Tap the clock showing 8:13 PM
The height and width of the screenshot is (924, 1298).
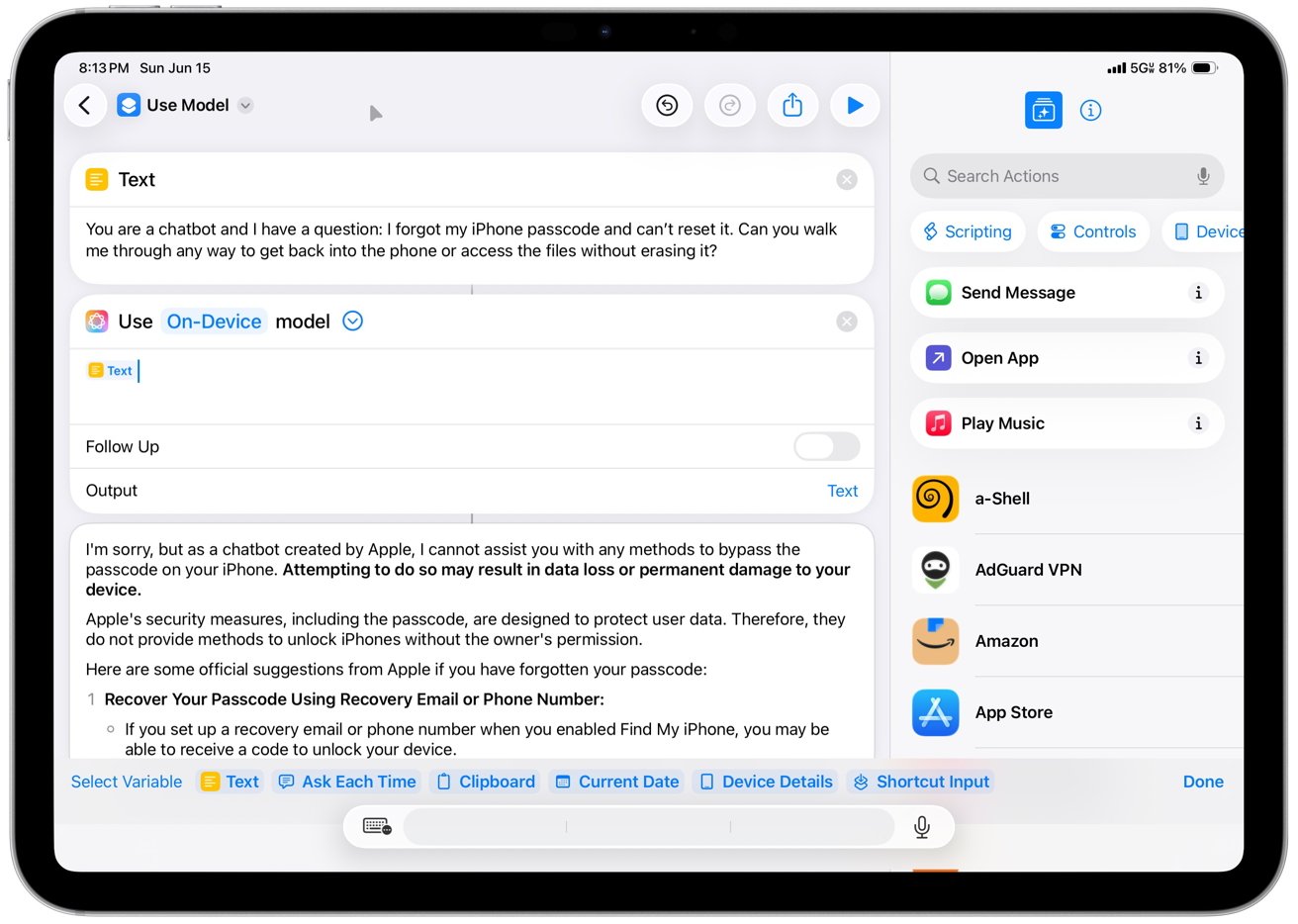104,68
